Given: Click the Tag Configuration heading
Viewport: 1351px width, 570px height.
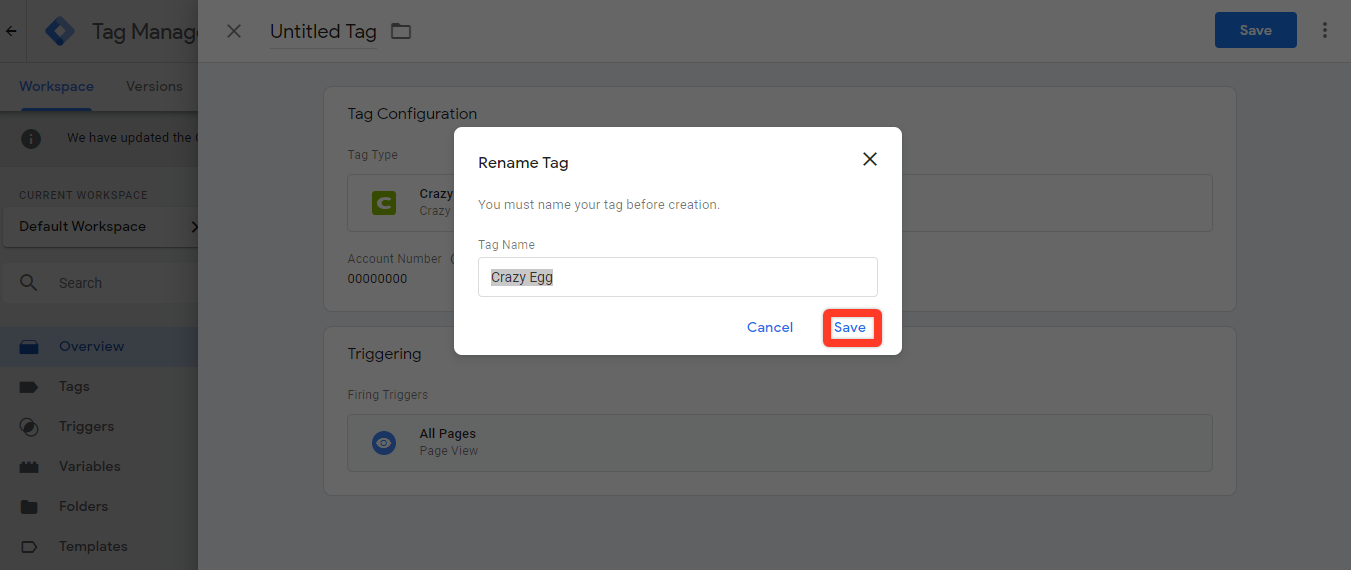Looking at the screenshot, I should pyautogui.click(x=412, y=114).
